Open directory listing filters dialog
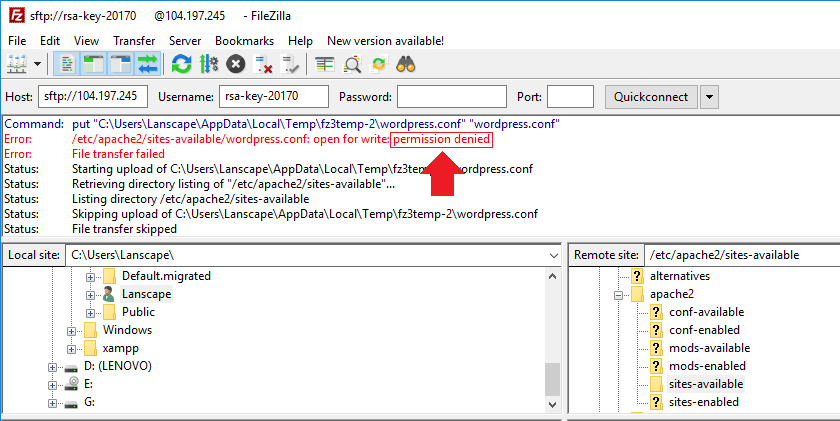Screen dimensions: 840x421 click(325, 65)
